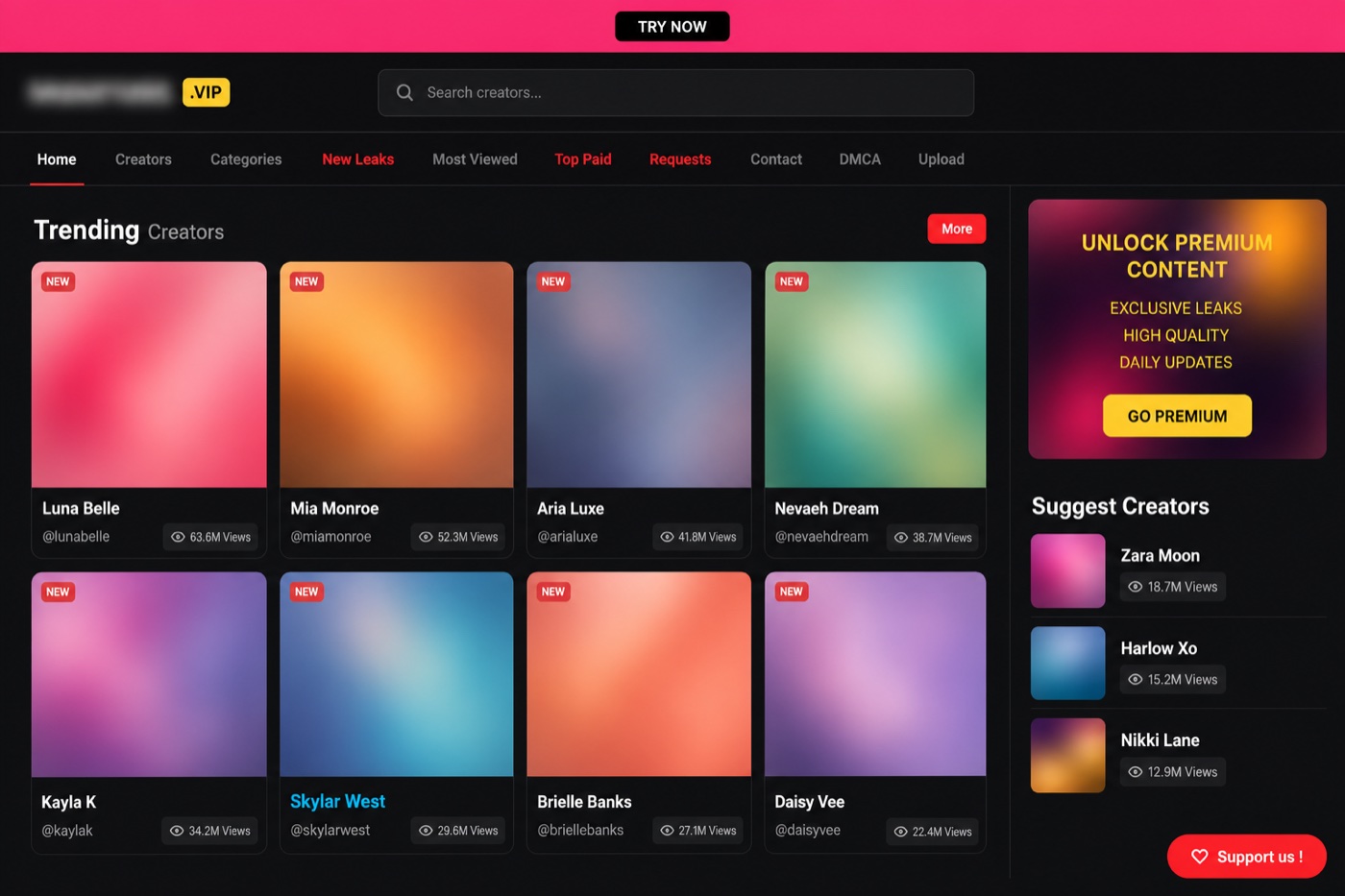Click the @kaylak handle
Screen dimensions: 1345x896
click(x=67, y=831)
